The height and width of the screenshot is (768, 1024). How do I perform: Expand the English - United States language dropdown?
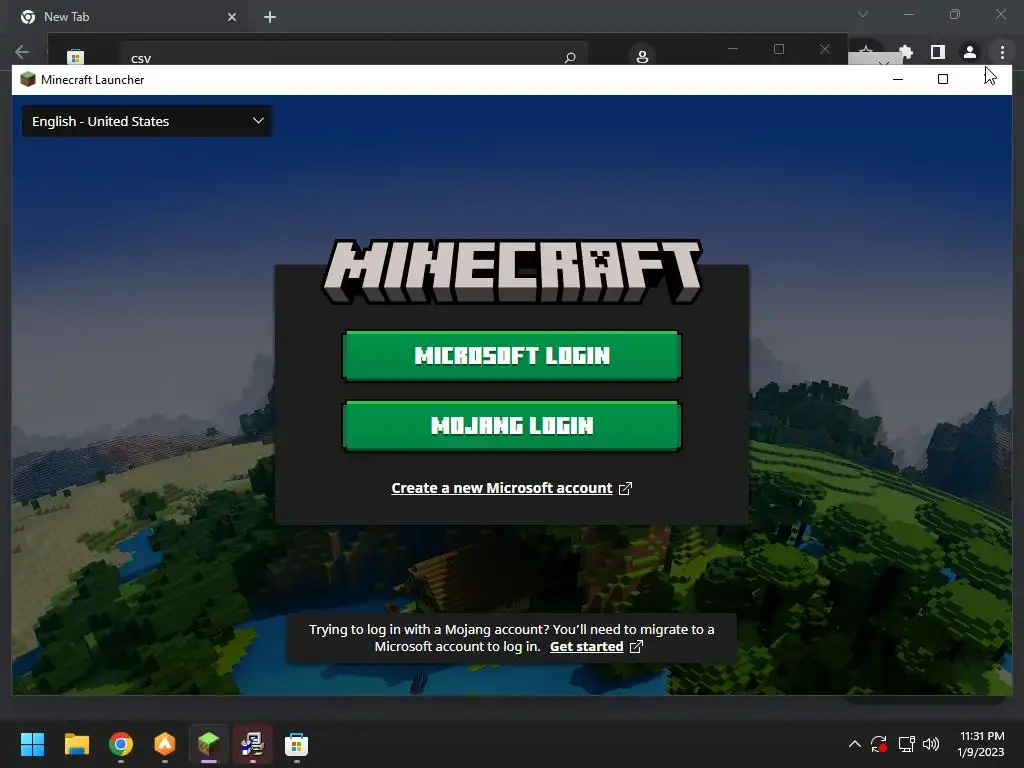click(147, 121)
